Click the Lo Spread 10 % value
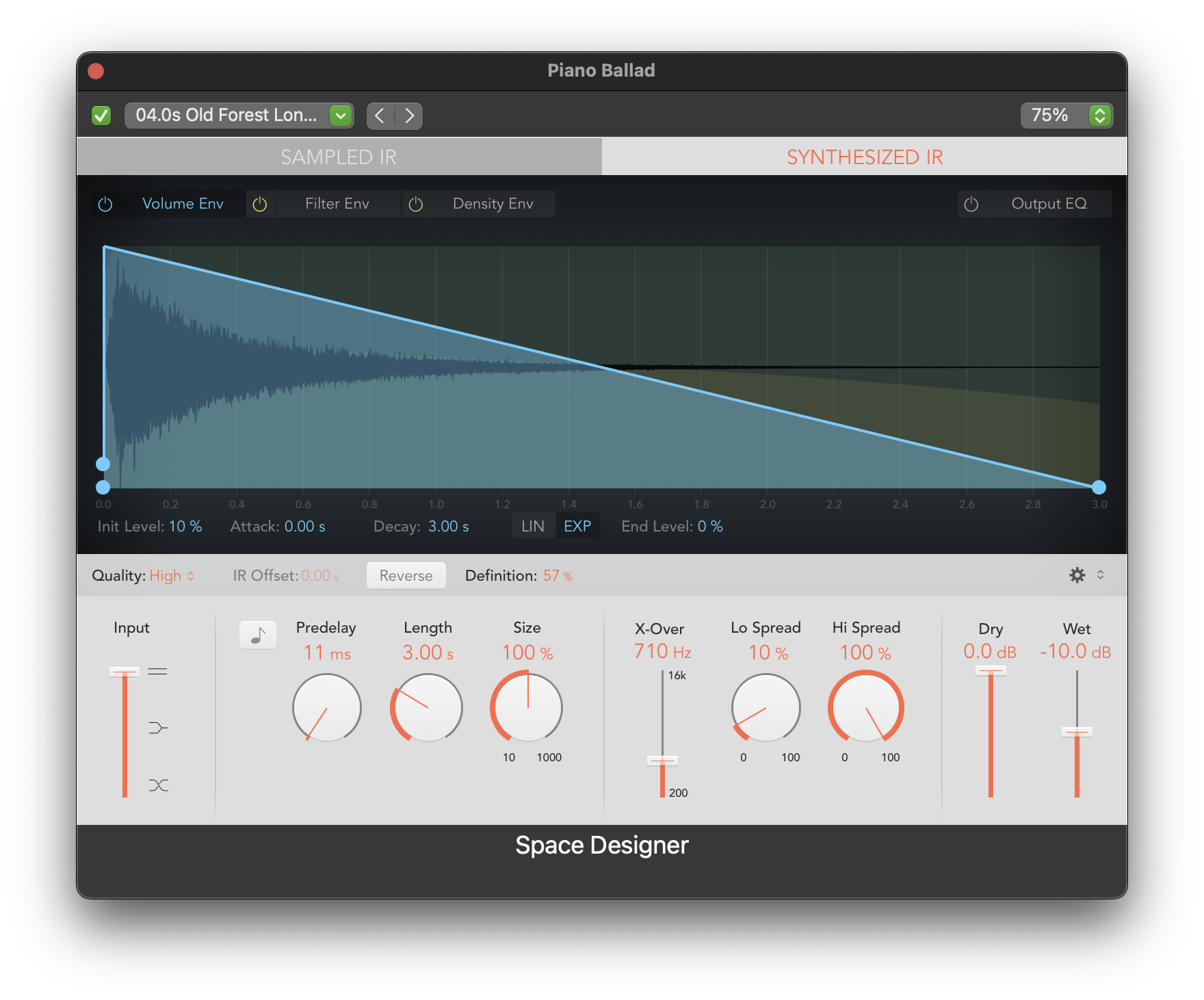This screenshot has height=1000, width=1204. coord(768,653)
